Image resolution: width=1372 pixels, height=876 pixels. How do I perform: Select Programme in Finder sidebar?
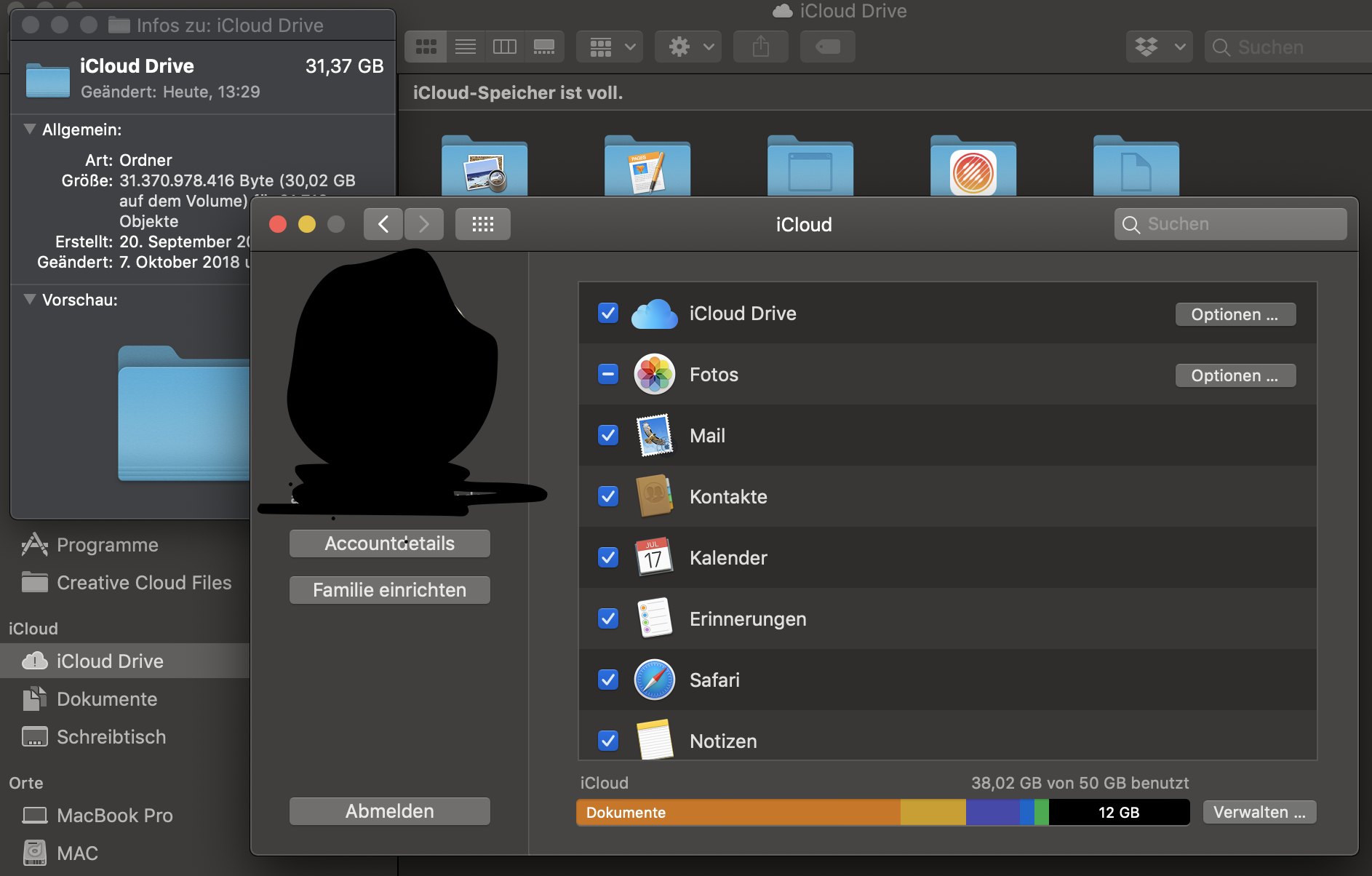[125, 545]
